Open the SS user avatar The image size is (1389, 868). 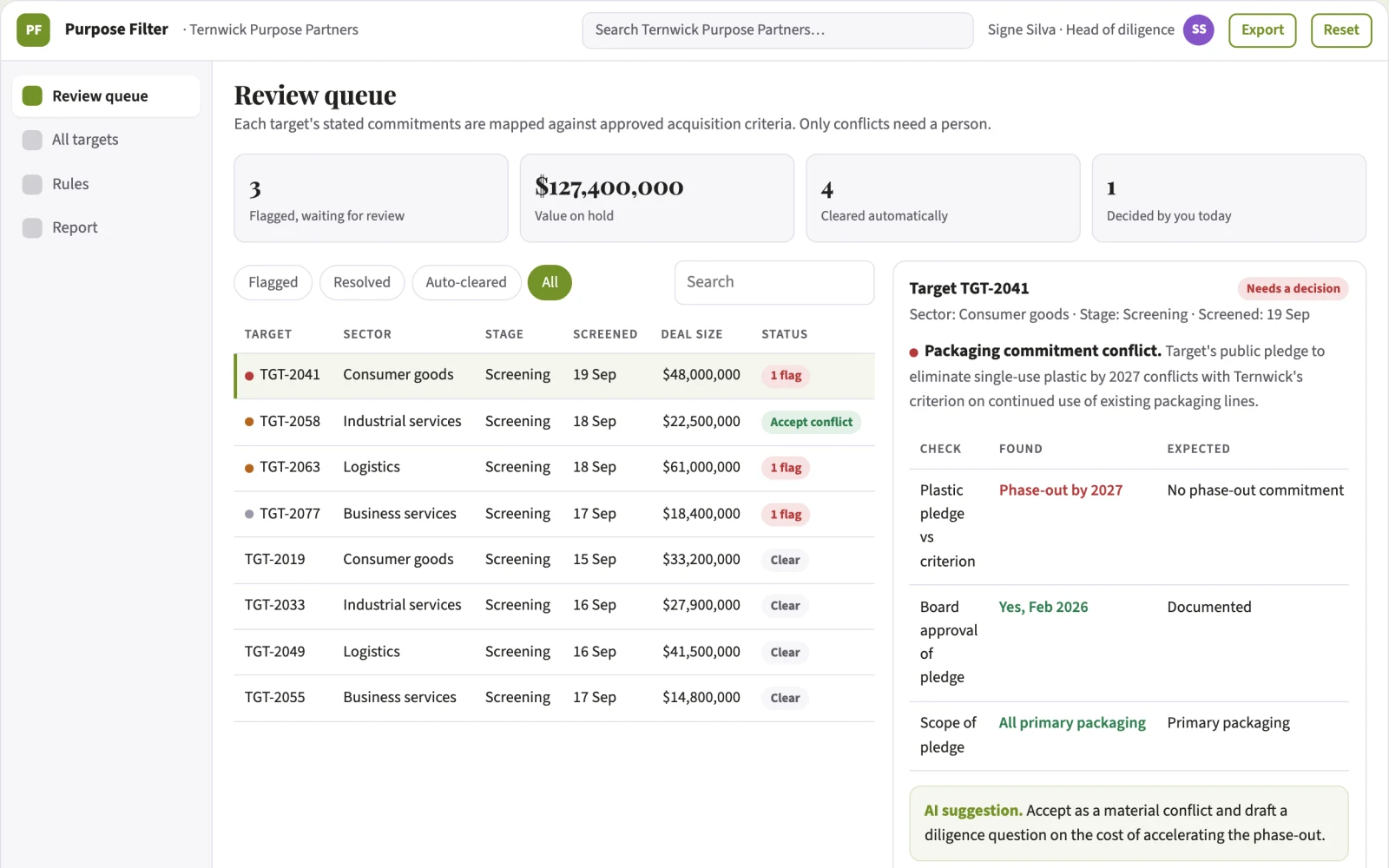click(x=1198, y=30)
